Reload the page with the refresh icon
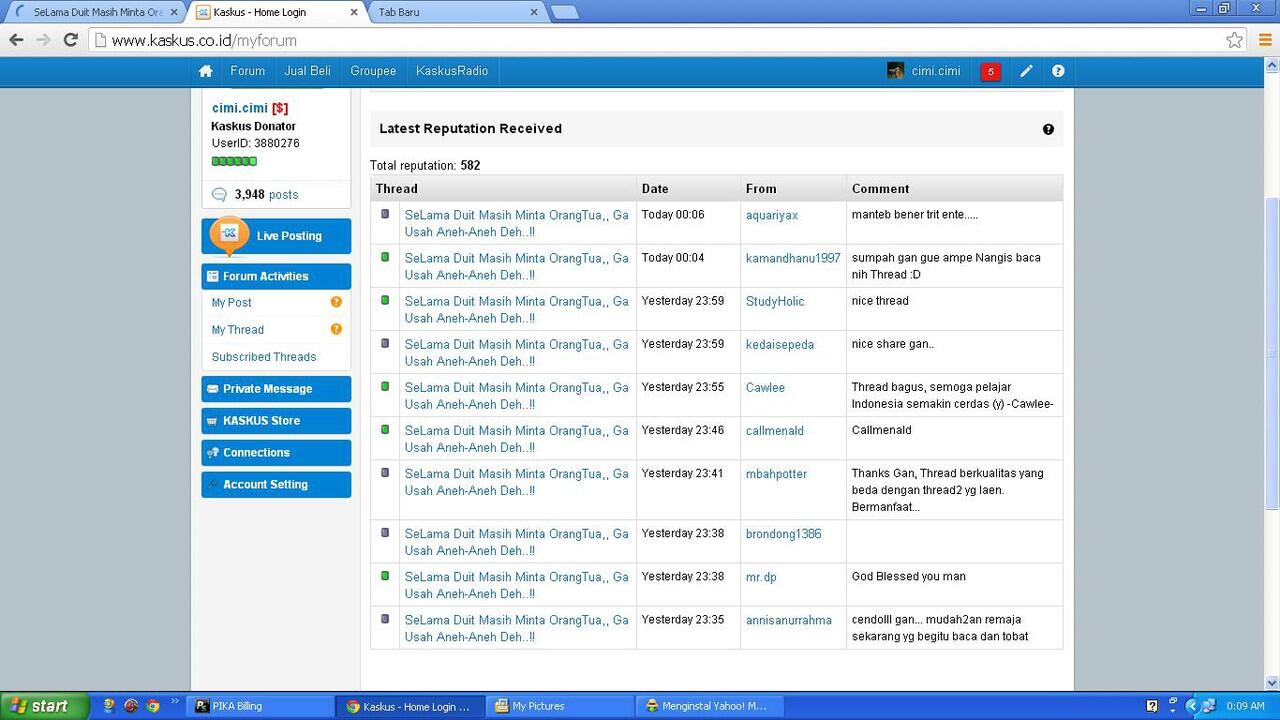Image resolution: width=1280 pixels, height=720 pixels. [x=70, y=40]
